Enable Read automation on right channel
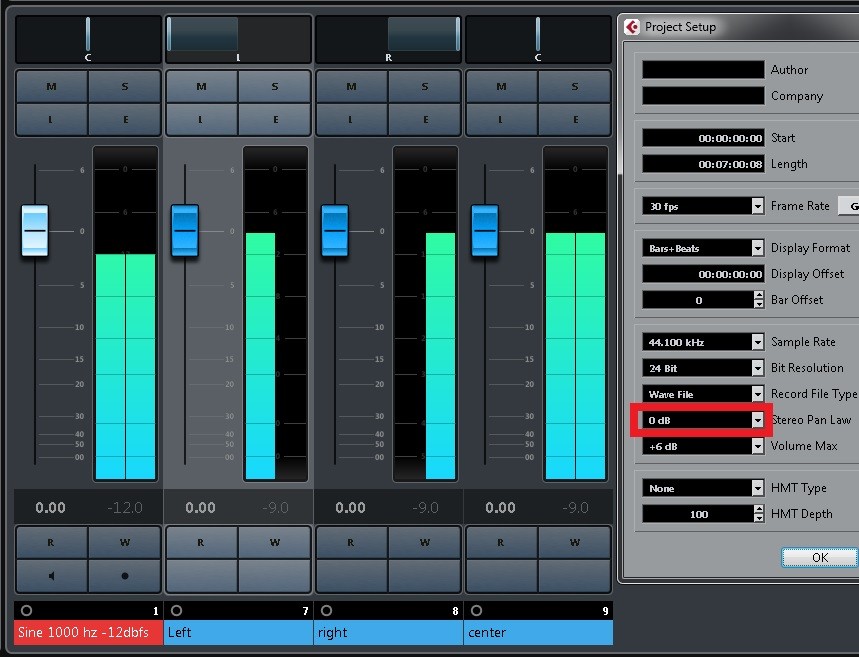 [352, 542]
